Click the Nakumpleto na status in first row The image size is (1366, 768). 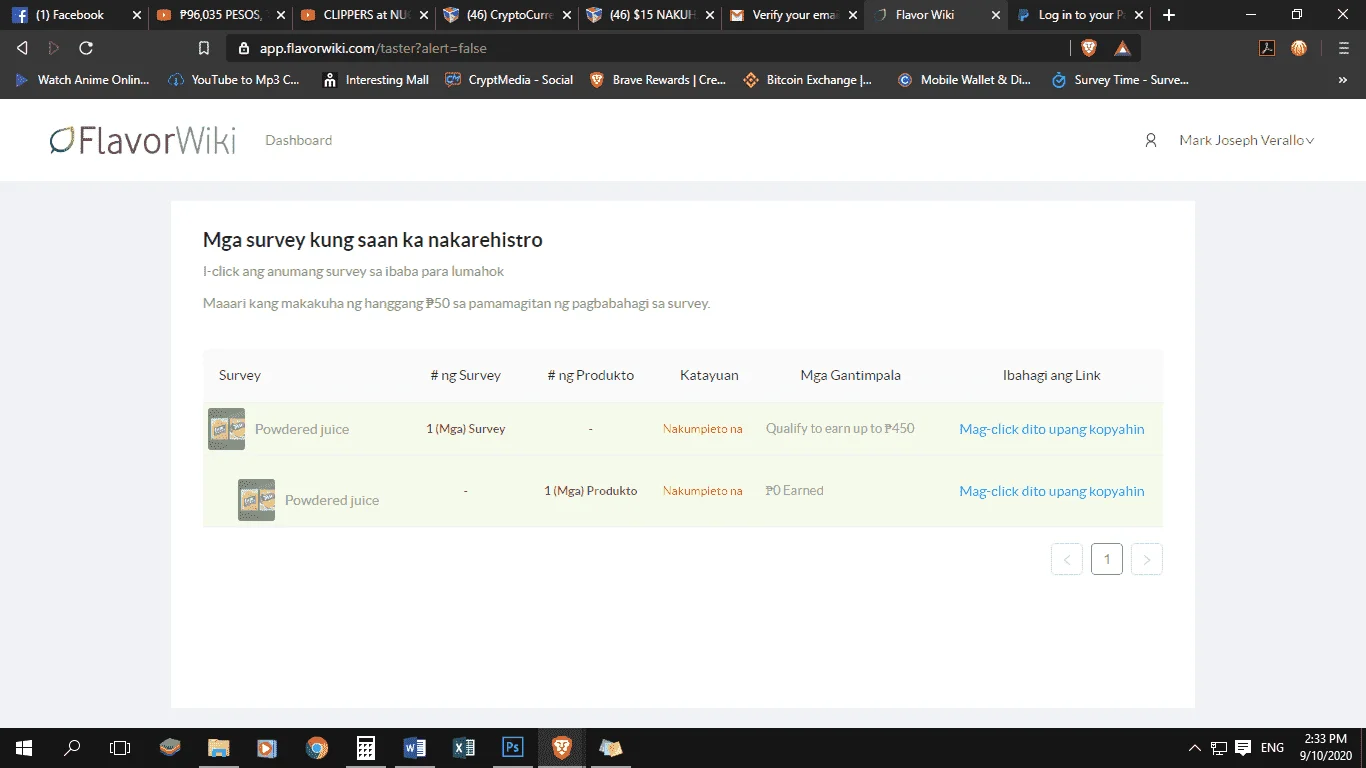pos(702,429)
